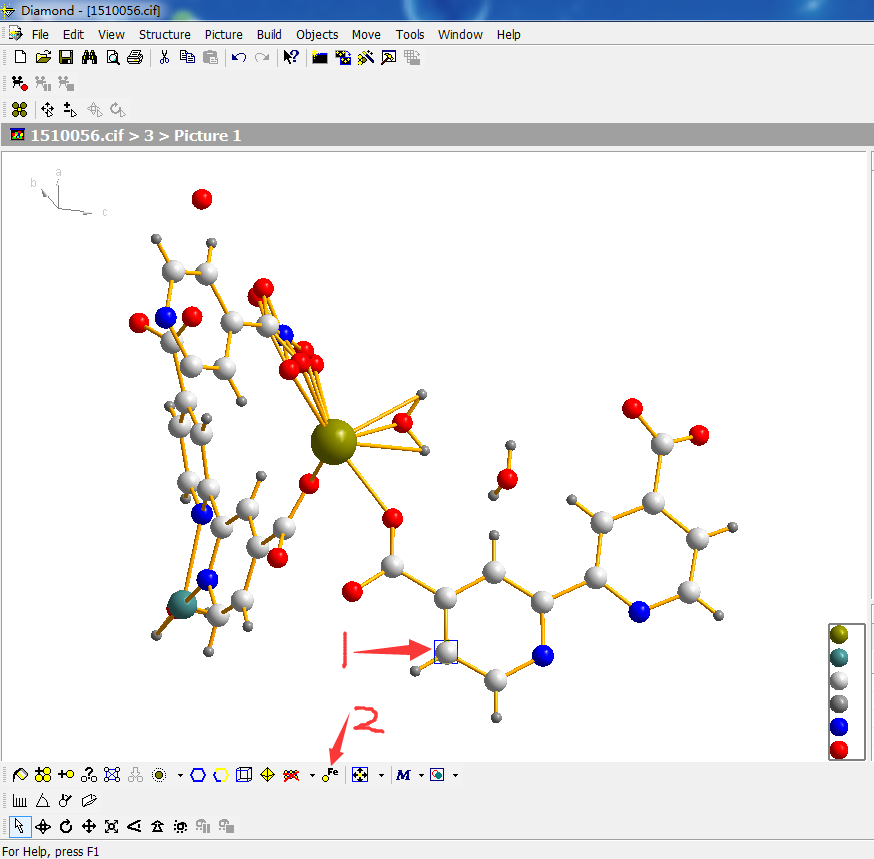Screen dimensions: 874x859
Task: Open the Build menu
Action: [269, 34]
